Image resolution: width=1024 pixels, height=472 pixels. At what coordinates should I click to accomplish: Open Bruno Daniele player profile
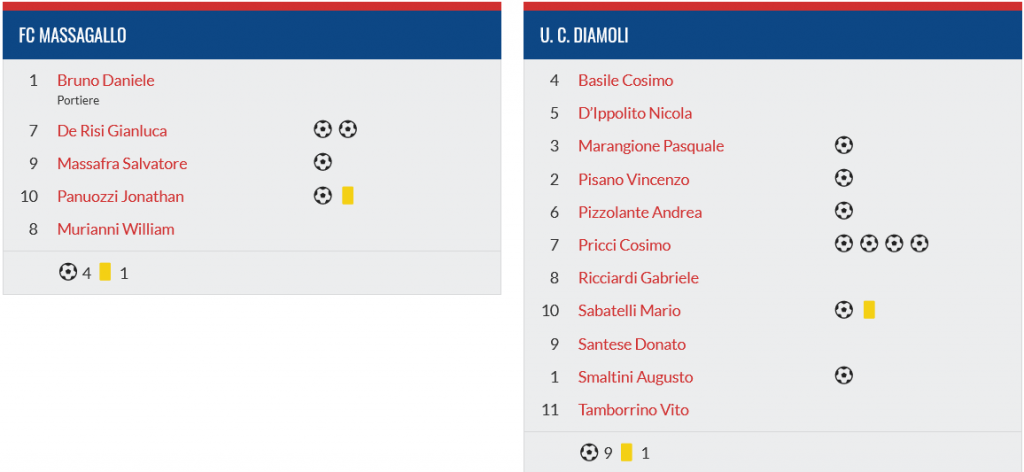[106, 80]
